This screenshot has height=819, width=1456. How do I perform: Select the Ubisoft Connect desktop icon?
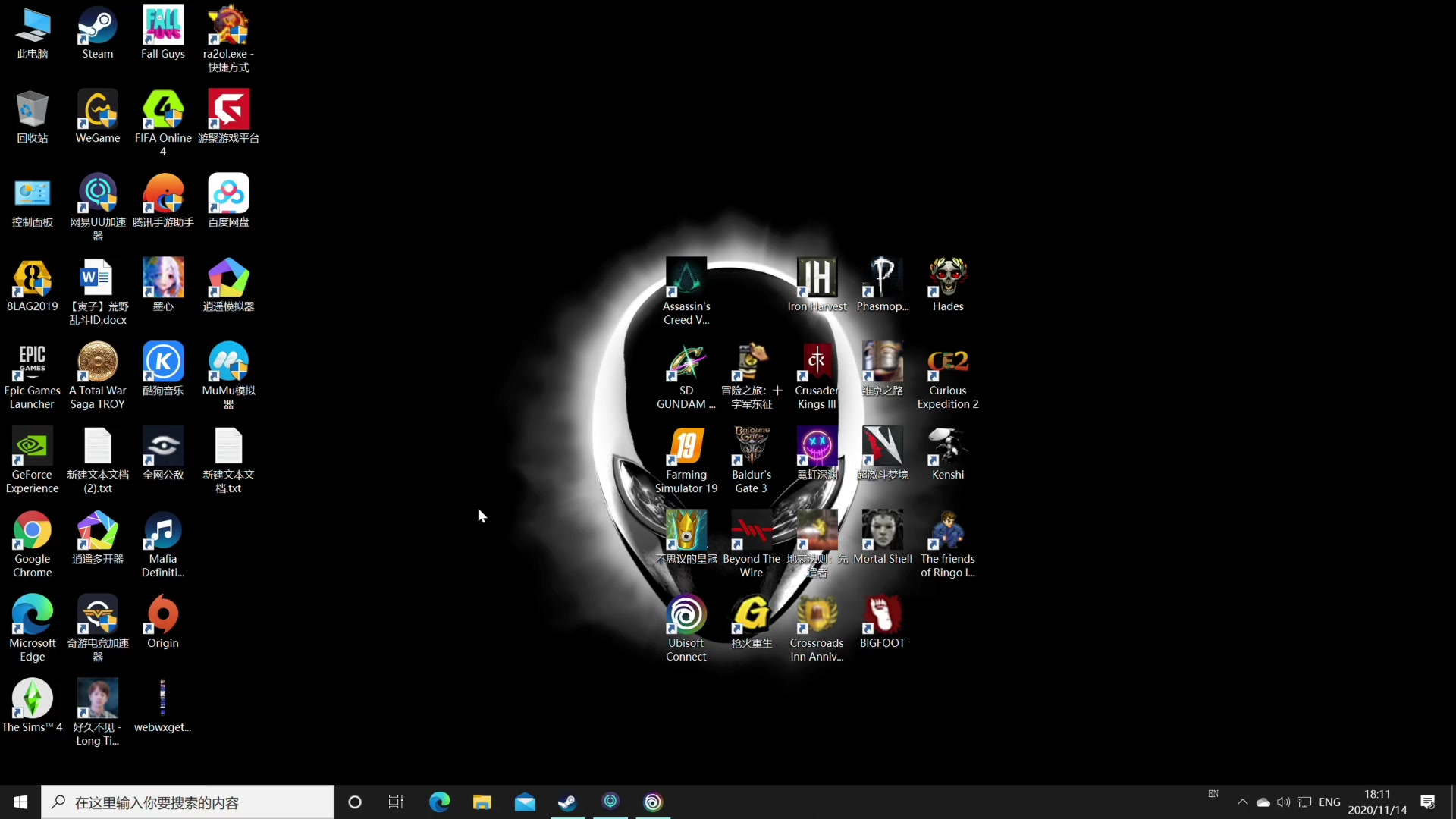coord(686,628)
